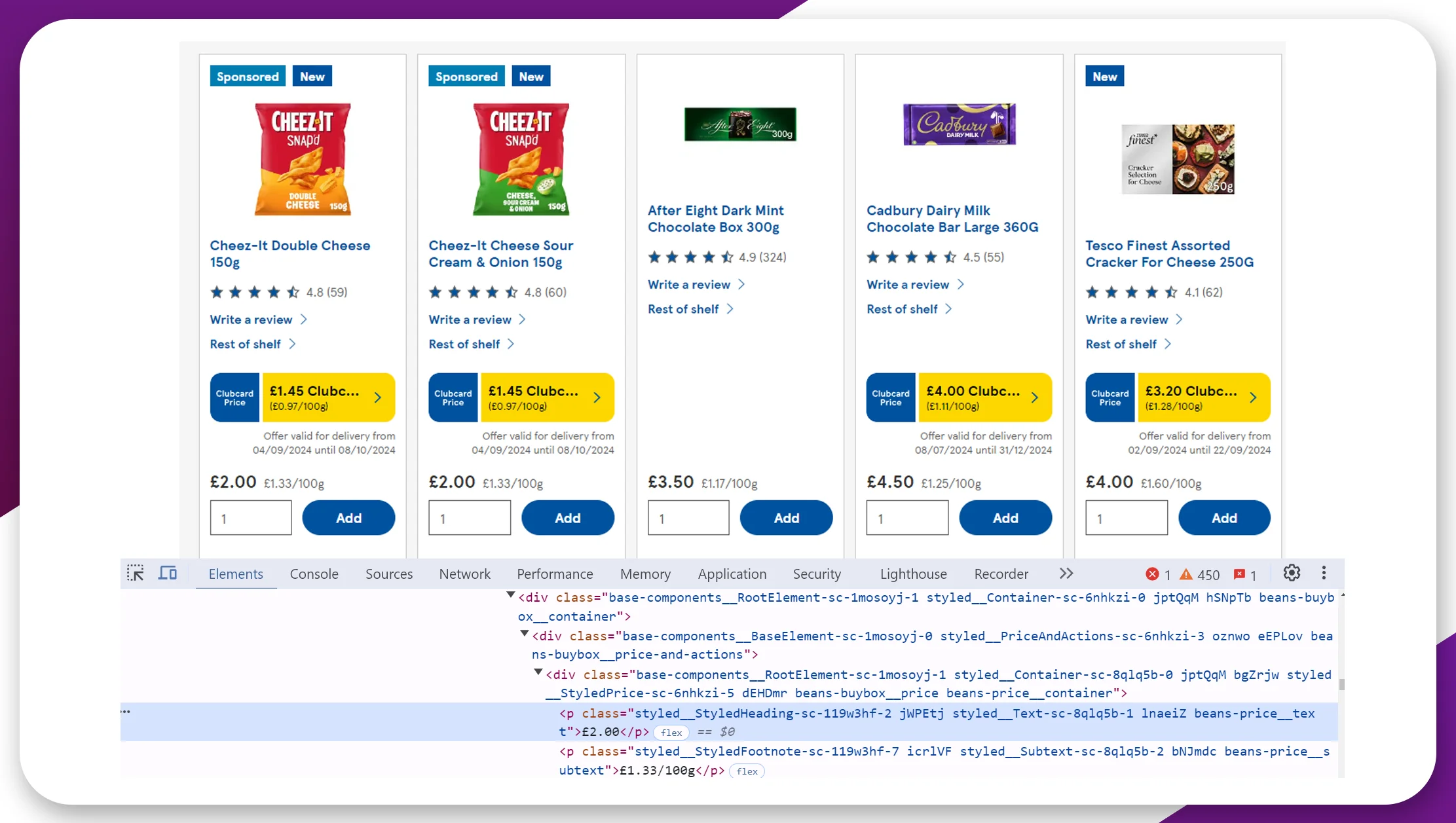Open £1.45 Clubcard offer on Cheez-It Double Cheese
1456x823 pixels.
pos(303,397)
